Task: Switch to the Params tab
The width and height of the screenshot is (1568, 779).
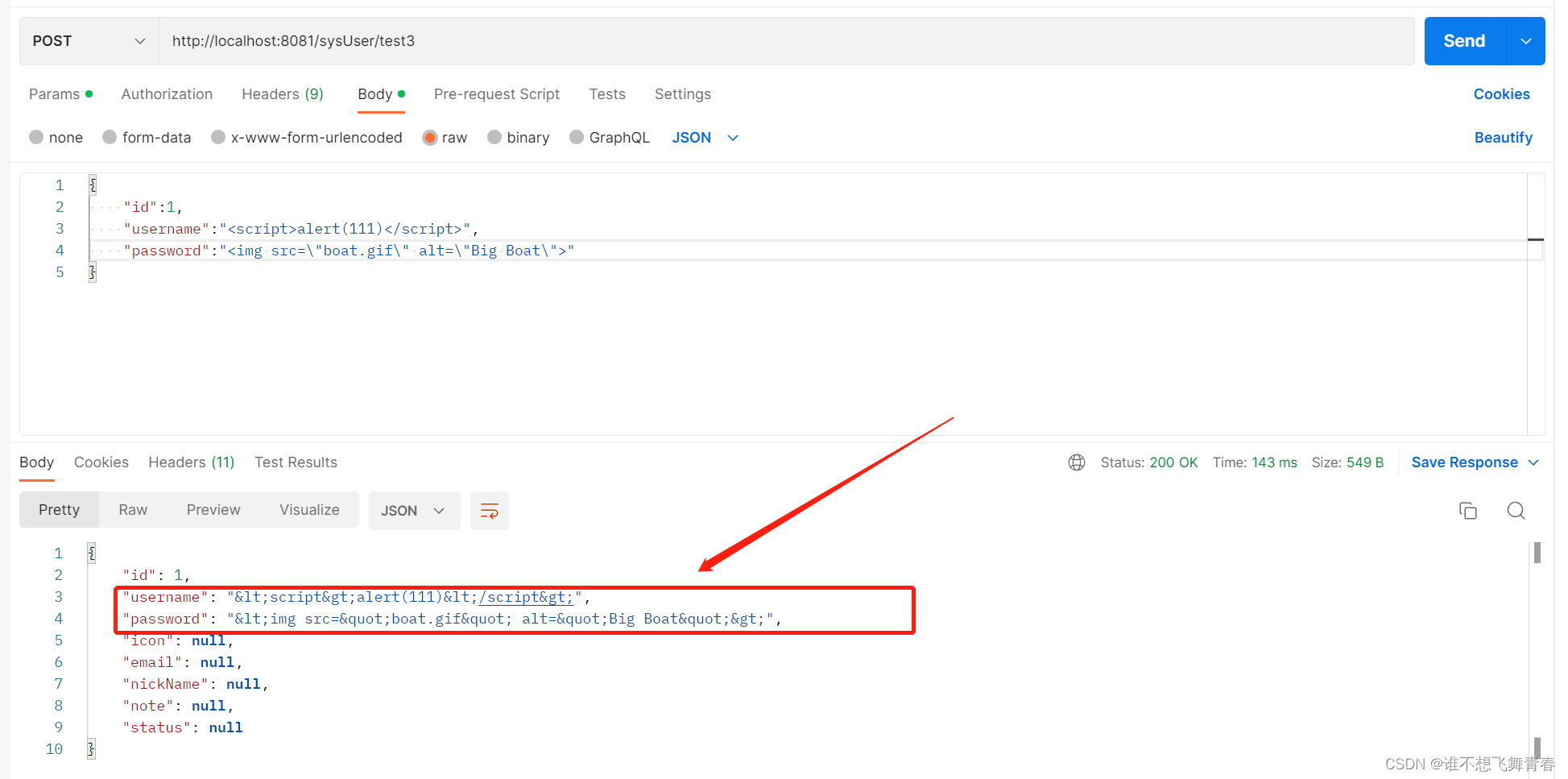Action: [60, 94]
